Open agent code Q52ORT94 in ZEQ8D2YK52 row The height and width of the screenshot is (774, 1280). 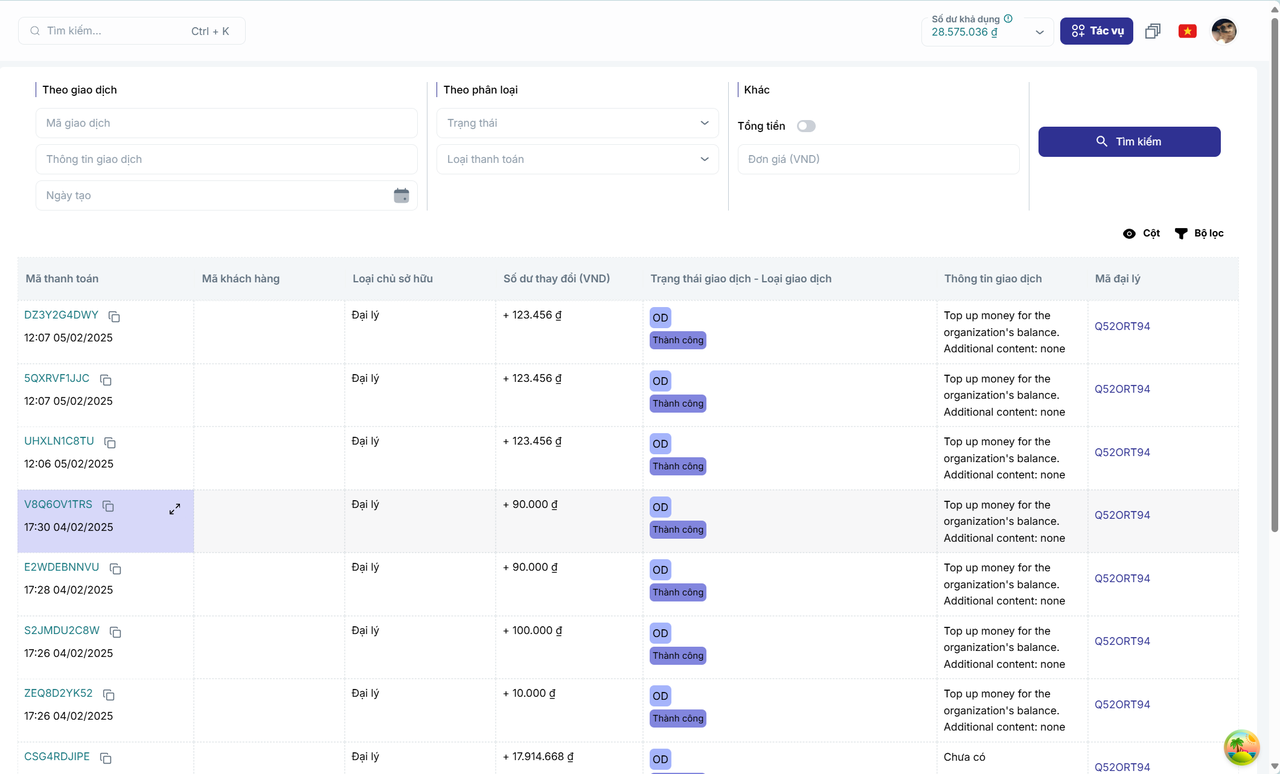(x=1122, y=704)
